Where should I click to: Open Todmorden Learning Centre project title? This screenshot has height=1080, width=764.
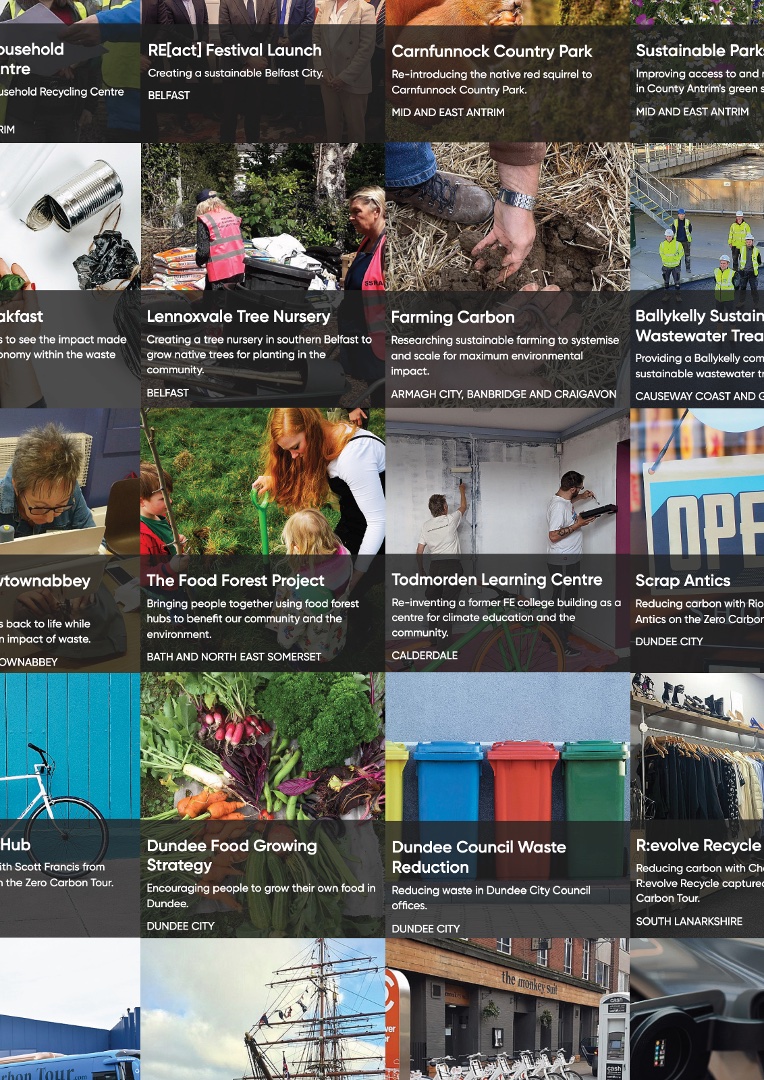point(497,580)
